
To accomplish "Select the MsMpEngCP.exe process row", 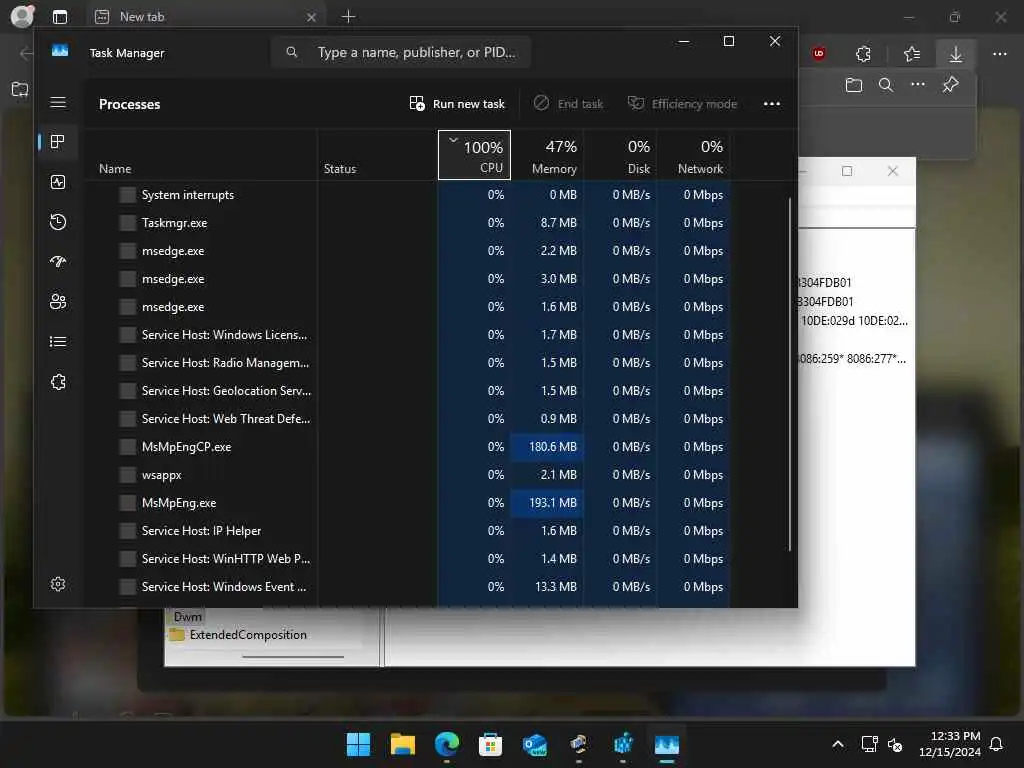I will [x=408, y=447].
